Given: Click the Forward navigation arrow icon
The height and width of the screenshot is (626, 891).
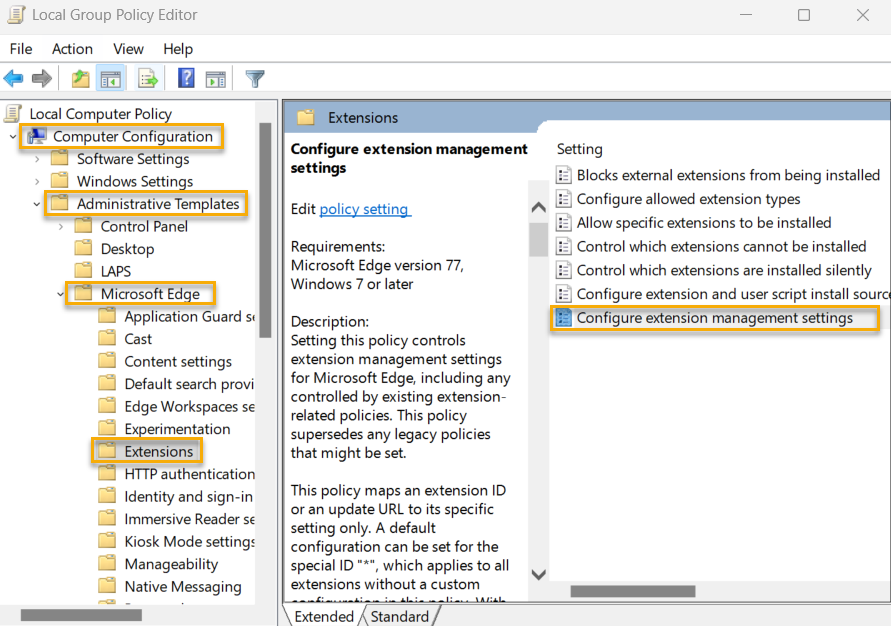Looking at the screenshot, I should click(x=41, y=78).
